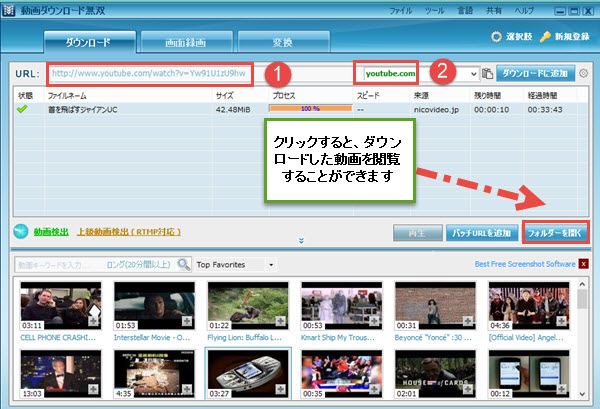The image size is (600, 409).
Task: Open the 共有 menu
Action: (494, 11)
